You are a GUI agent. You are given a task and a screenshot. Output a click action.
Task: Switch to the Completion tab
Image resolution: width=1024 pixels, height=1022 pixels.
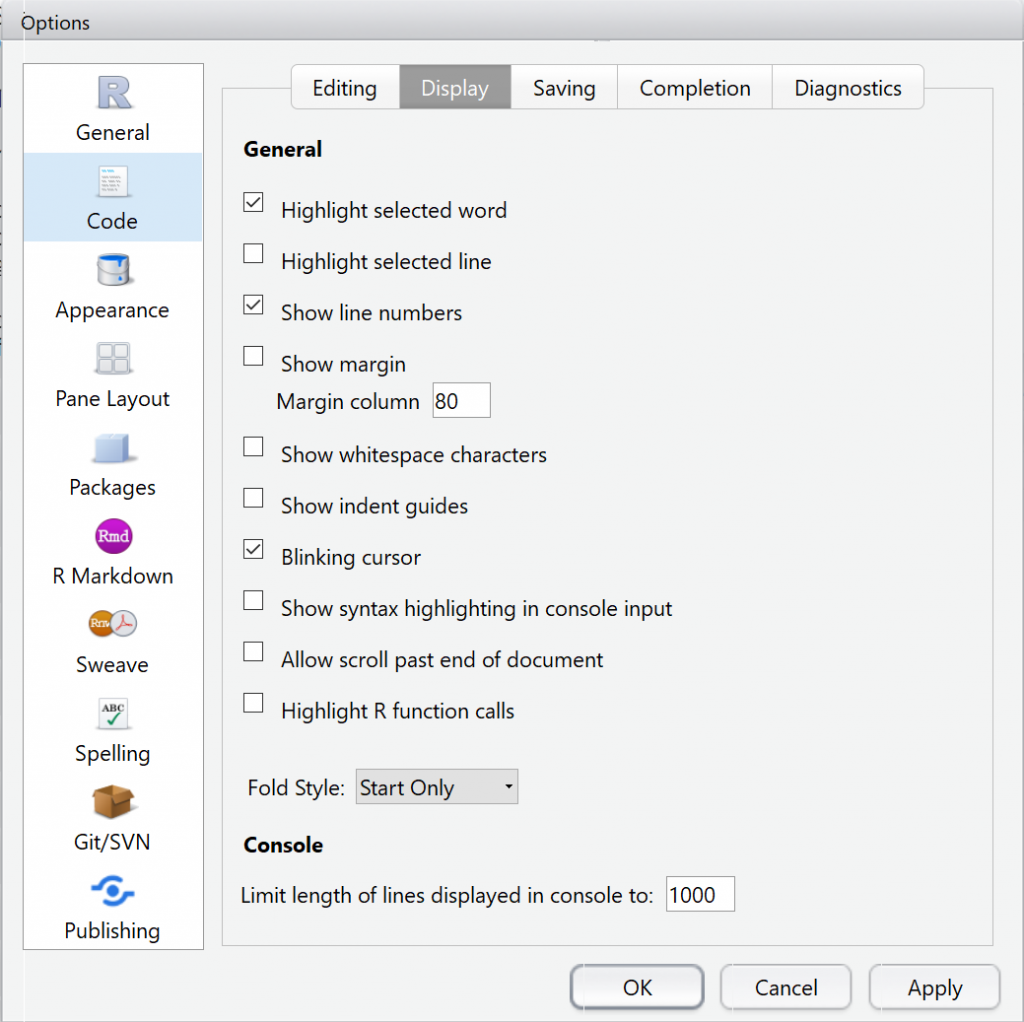point(695,88)
